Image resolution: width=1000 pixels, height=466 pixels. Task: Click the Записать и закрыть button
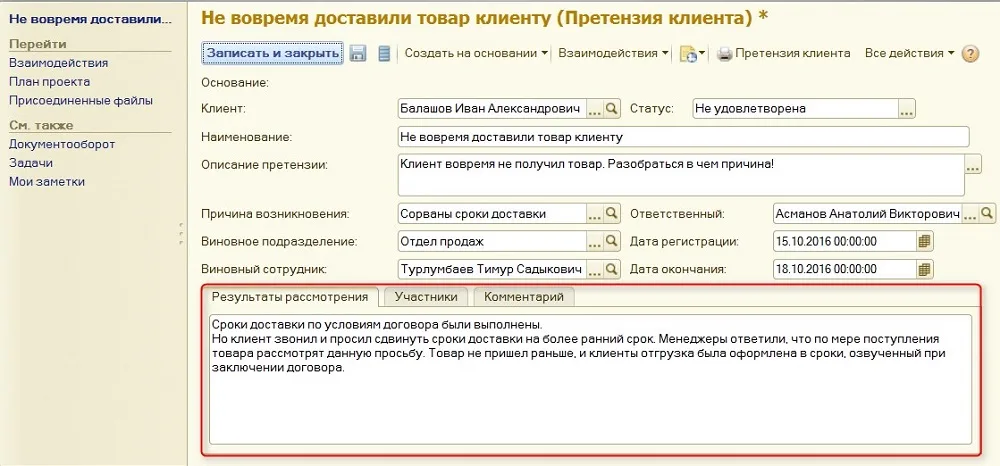click(273, 54)
